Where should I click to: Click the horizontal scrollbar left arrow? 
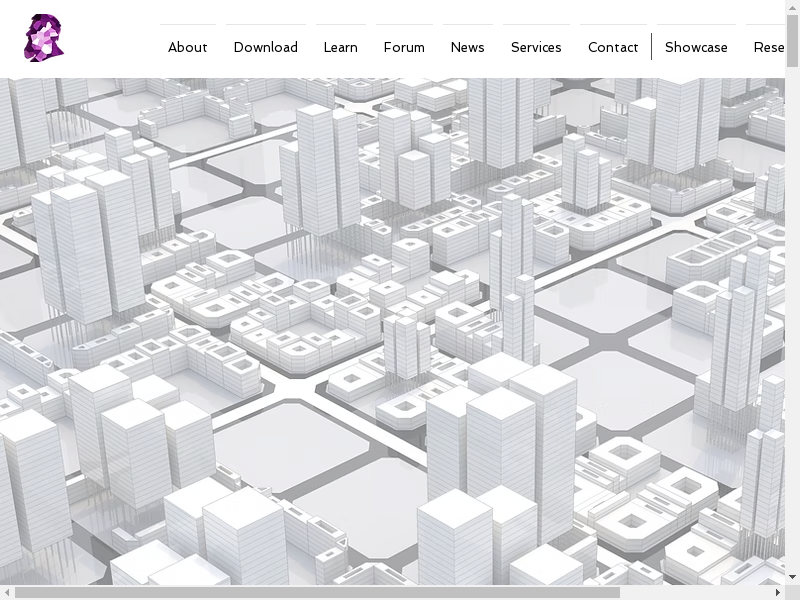[x=7, y=592]
